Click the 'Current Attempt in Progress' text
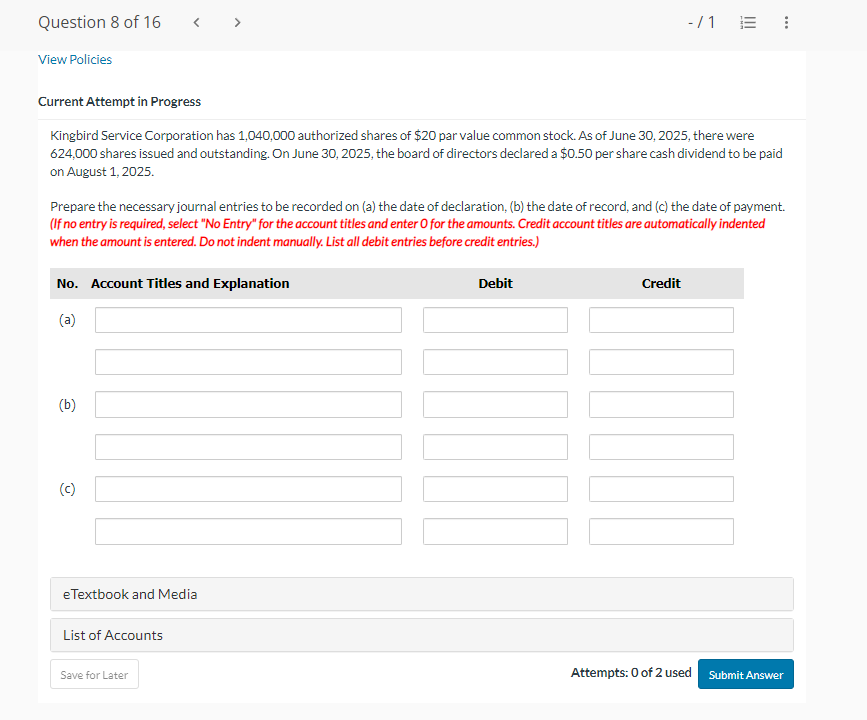 [x=119, y=102]
